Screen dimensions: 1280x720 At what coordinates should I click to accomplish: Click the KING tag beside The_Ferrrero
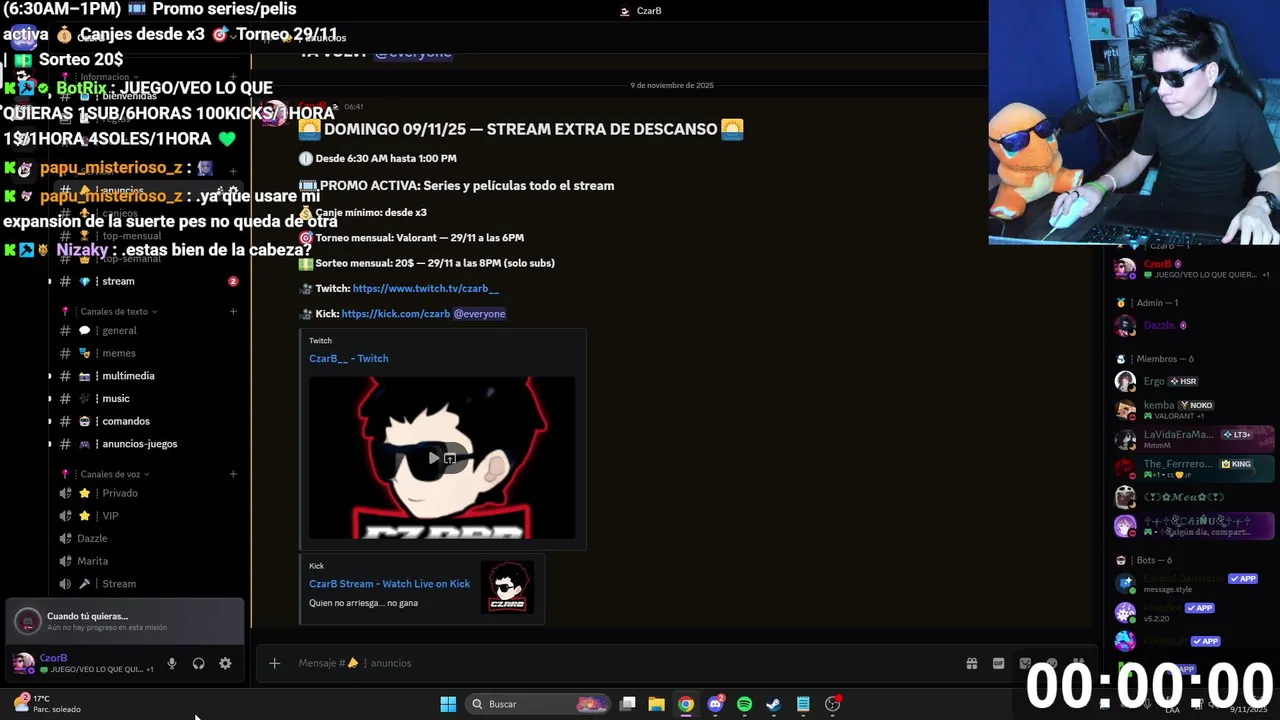click(1236, 464)
